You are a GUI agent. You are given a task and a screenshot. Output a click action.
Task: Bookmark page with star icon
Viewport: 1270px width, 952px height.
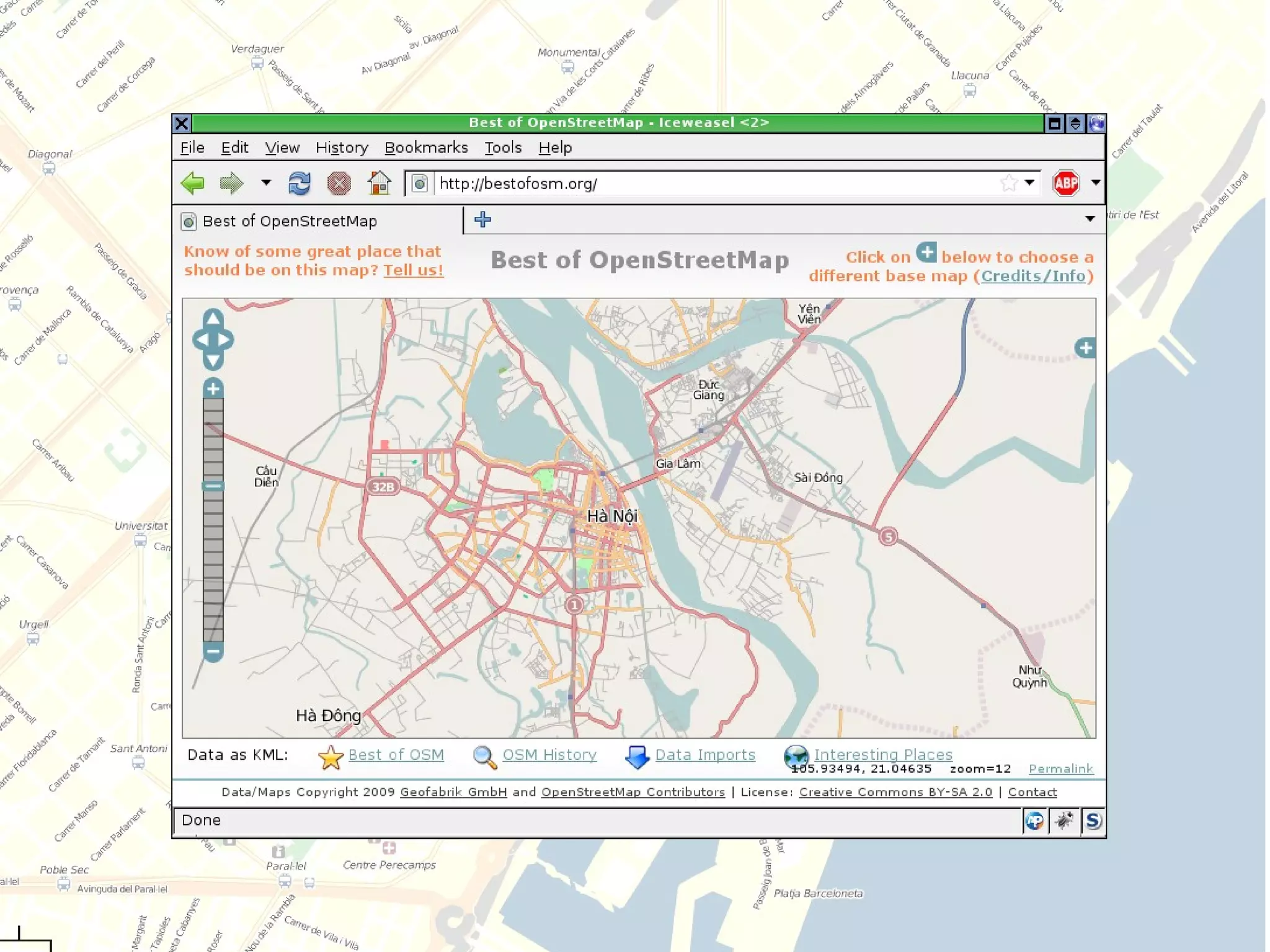point(1008,183)
